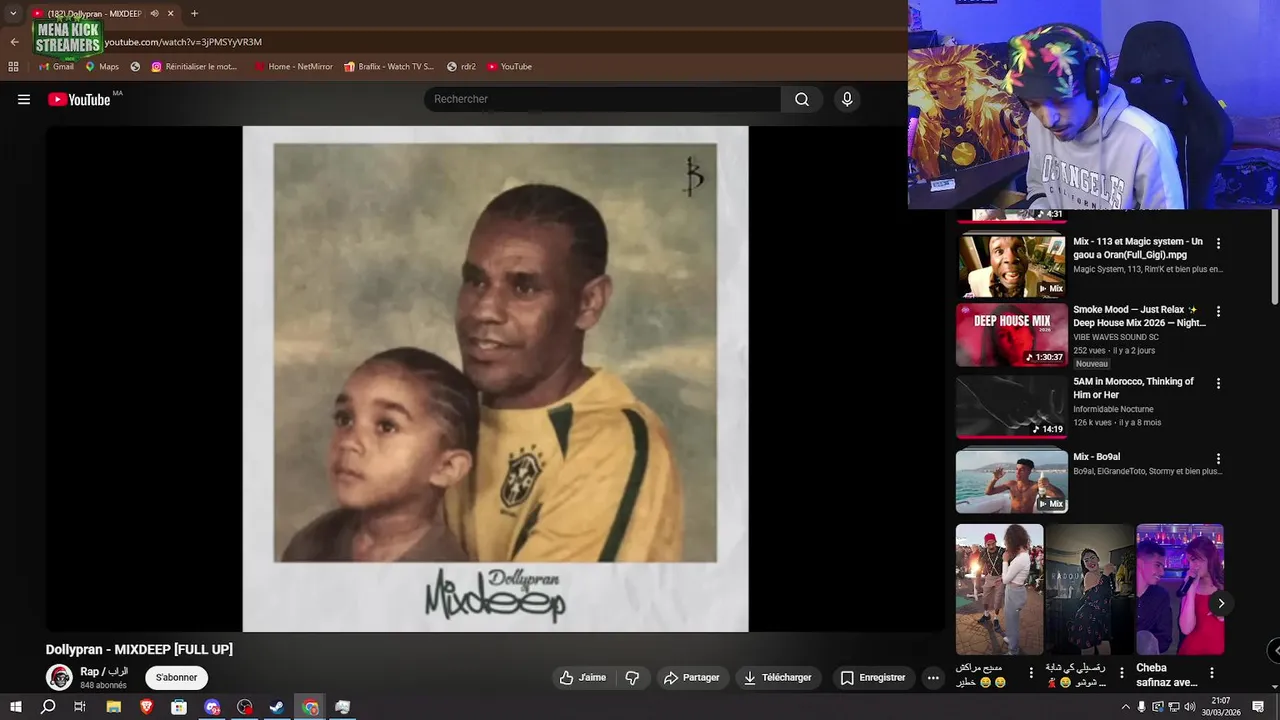Open options for Mix - Bo9al
The image size is (1280, 720).
[1218, 458]
